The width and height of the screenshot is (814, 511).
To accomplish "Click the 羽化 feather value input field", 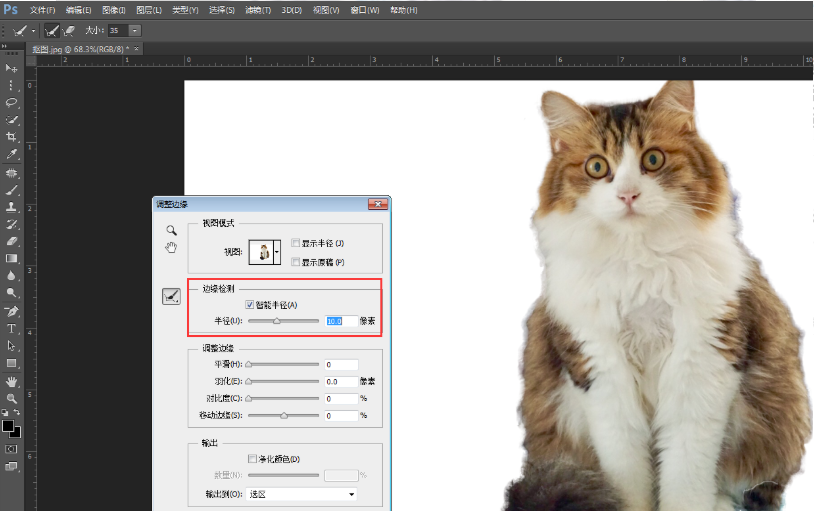I will click(341, 381).
